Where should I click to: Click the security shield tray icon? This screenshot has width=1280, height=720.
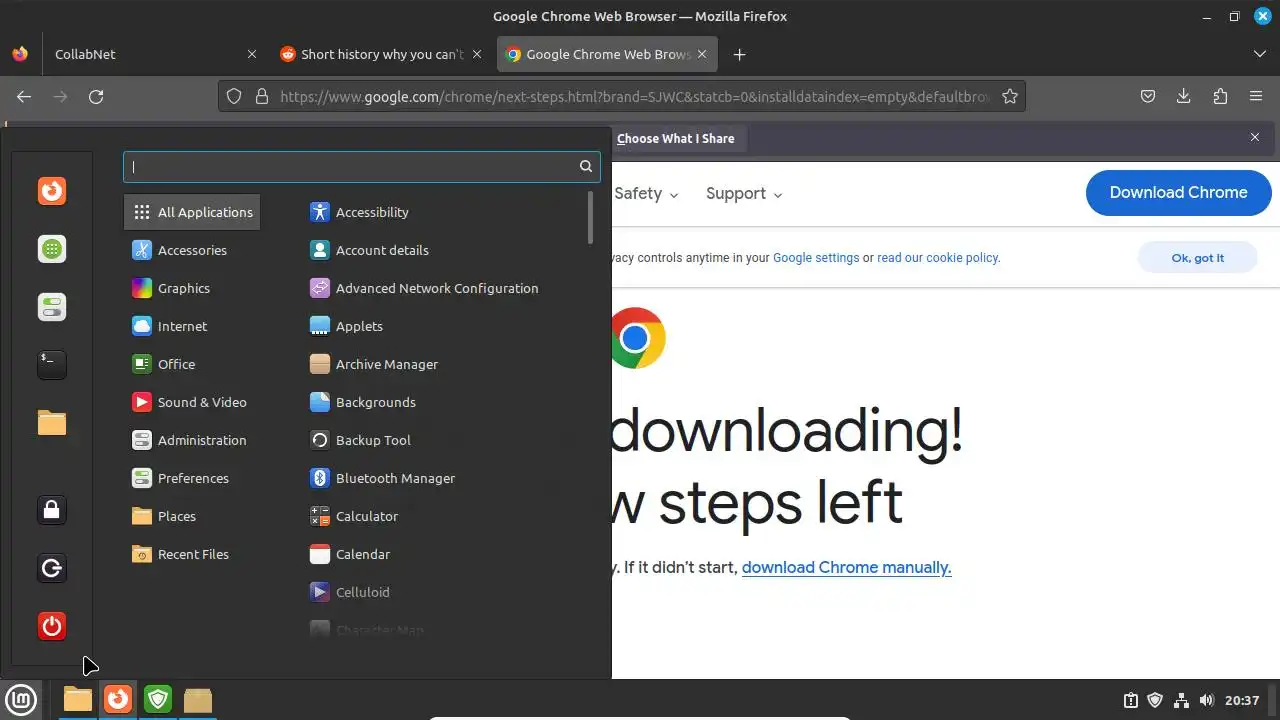coord(1155,700)
